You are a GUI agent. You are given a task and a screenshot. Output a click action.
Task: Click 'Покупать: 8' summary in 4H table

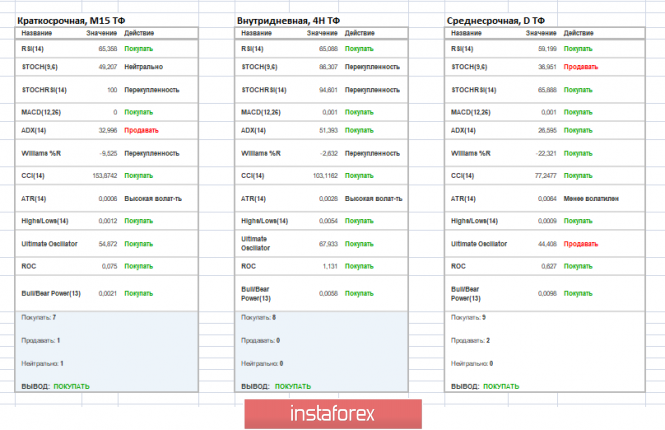[x=259, y=317]
